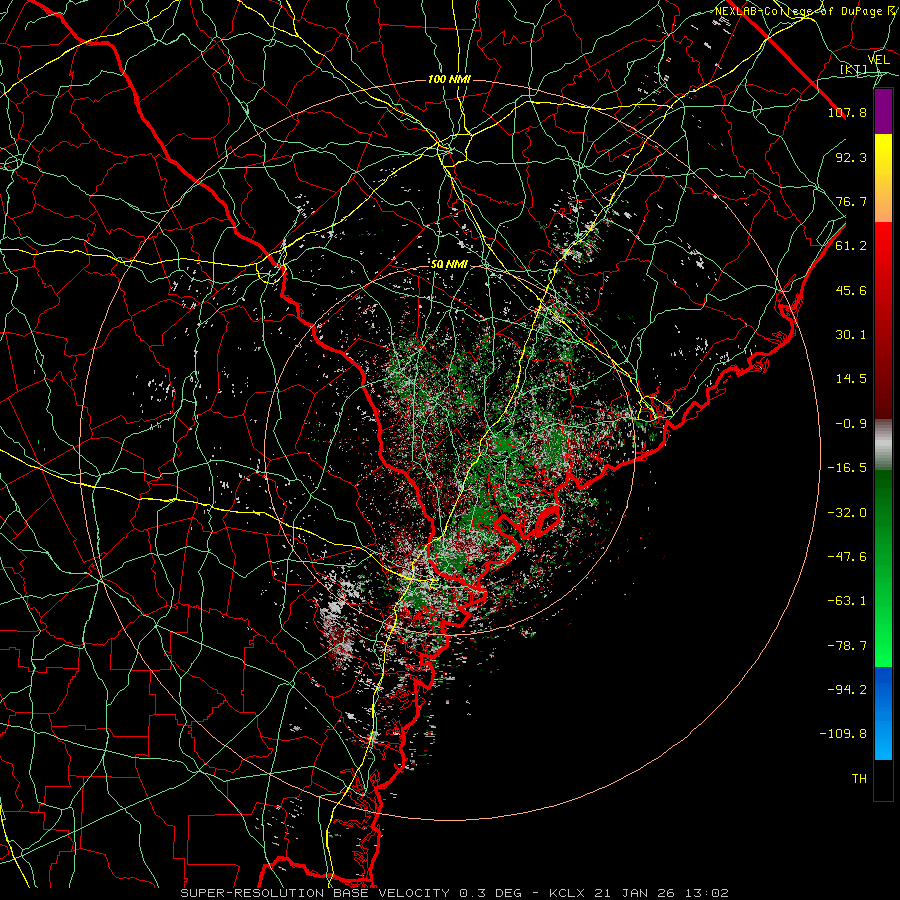Image resolution: width=900 pixels, height=900 pixels.
Task: Click the -94.2 legend value
Action: pos(847,689)
